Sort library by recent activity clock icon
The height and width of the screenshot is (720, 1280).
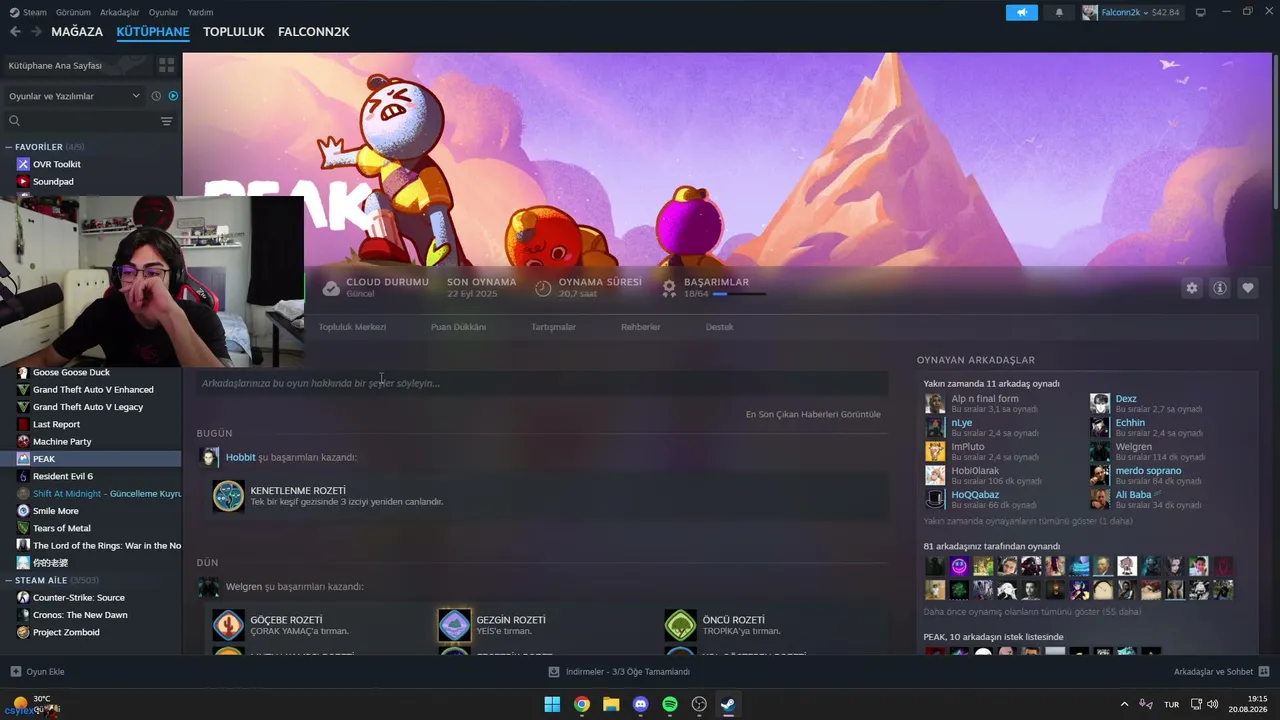click(156, 96)
